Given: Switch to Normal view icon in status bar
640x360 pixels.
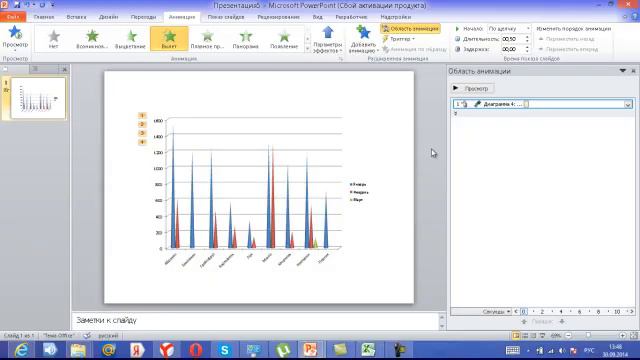Looking at the screenshot, I should pyautogui.click(x=516, y=336).
